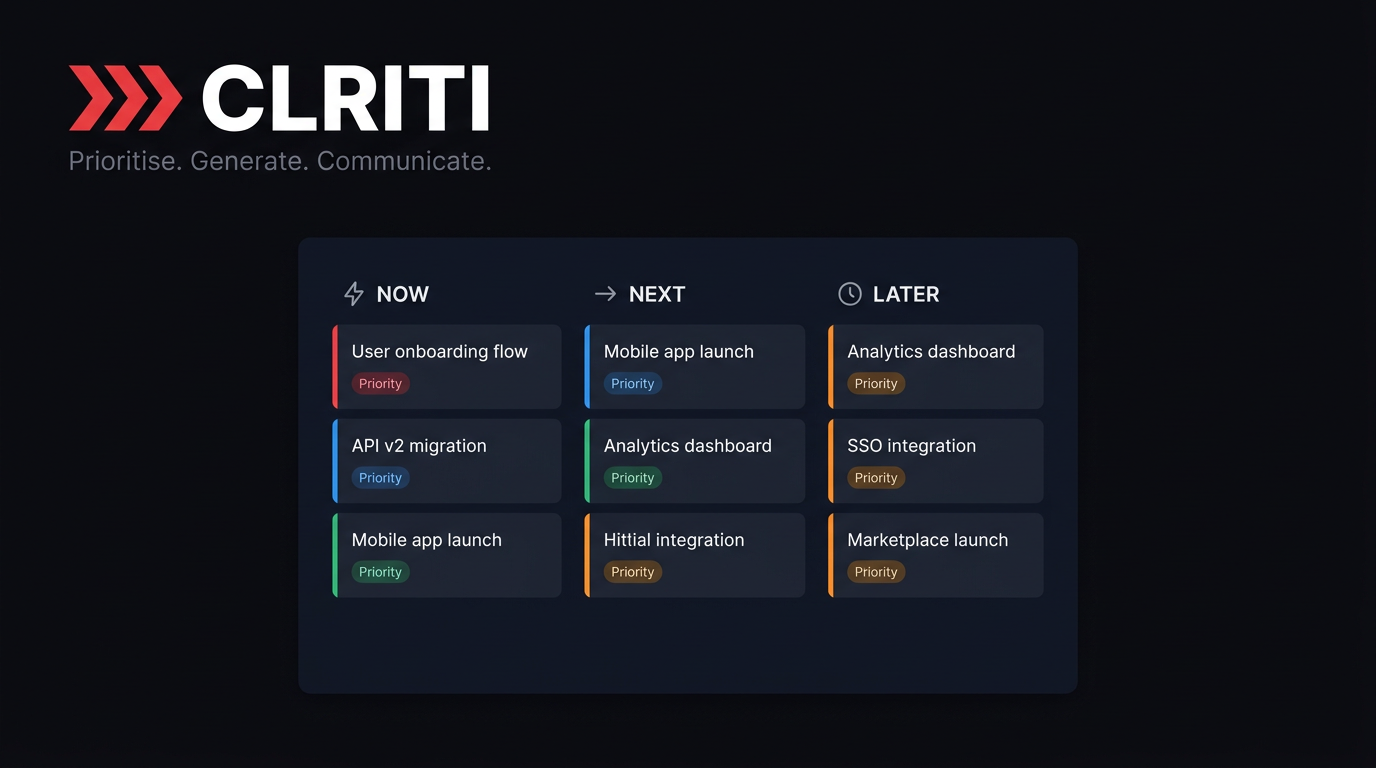Screen dimensions: 1376x768
Task: Click the clock icon beside LATER
Action: 849,293
